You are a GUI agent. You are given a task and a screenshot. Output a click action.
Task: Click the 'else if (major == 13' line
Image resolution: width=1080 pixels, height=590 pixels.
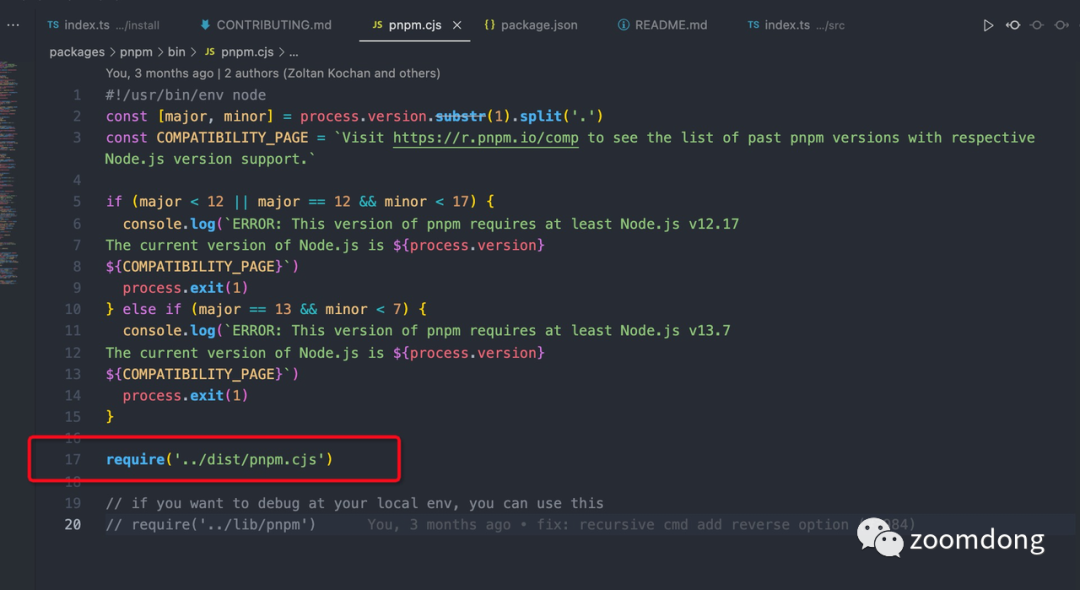point(267,309)
